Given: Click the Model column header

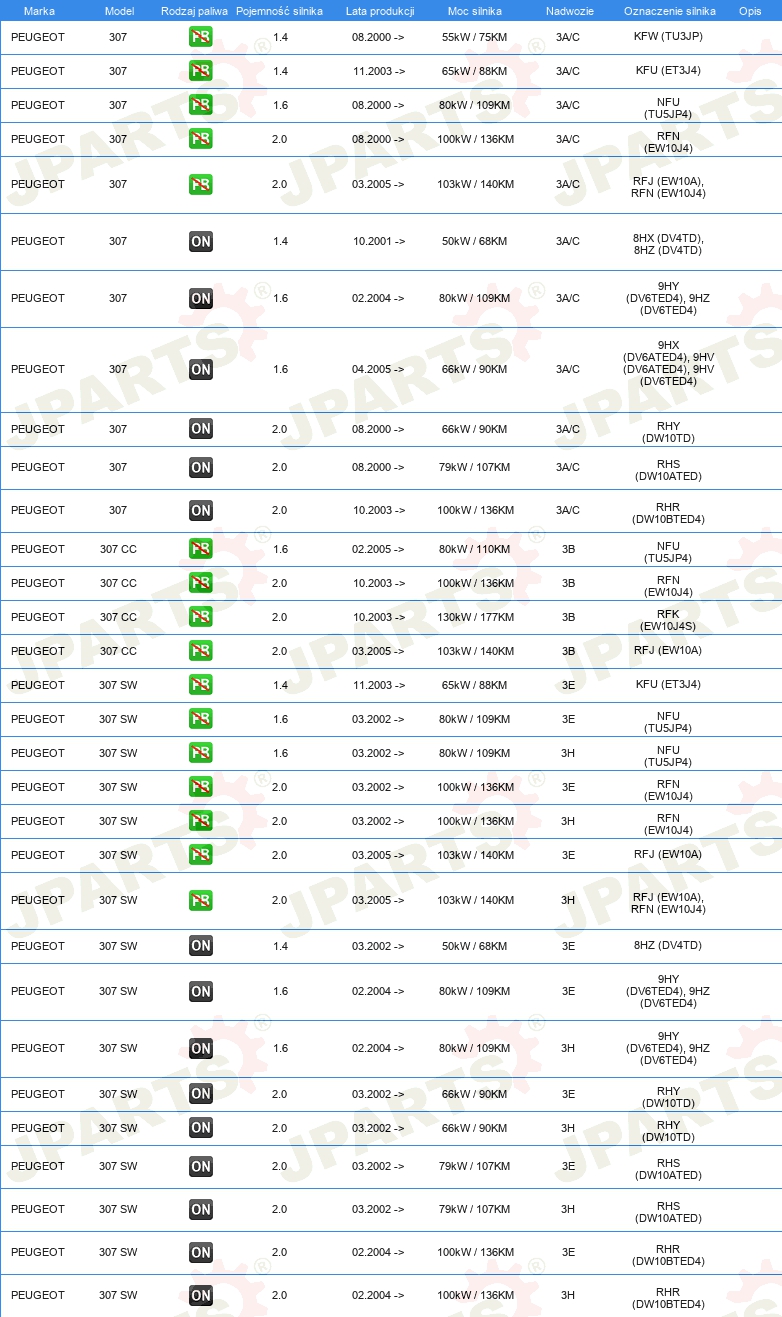Looking at the screenshot, I should [x=119, y=10].
